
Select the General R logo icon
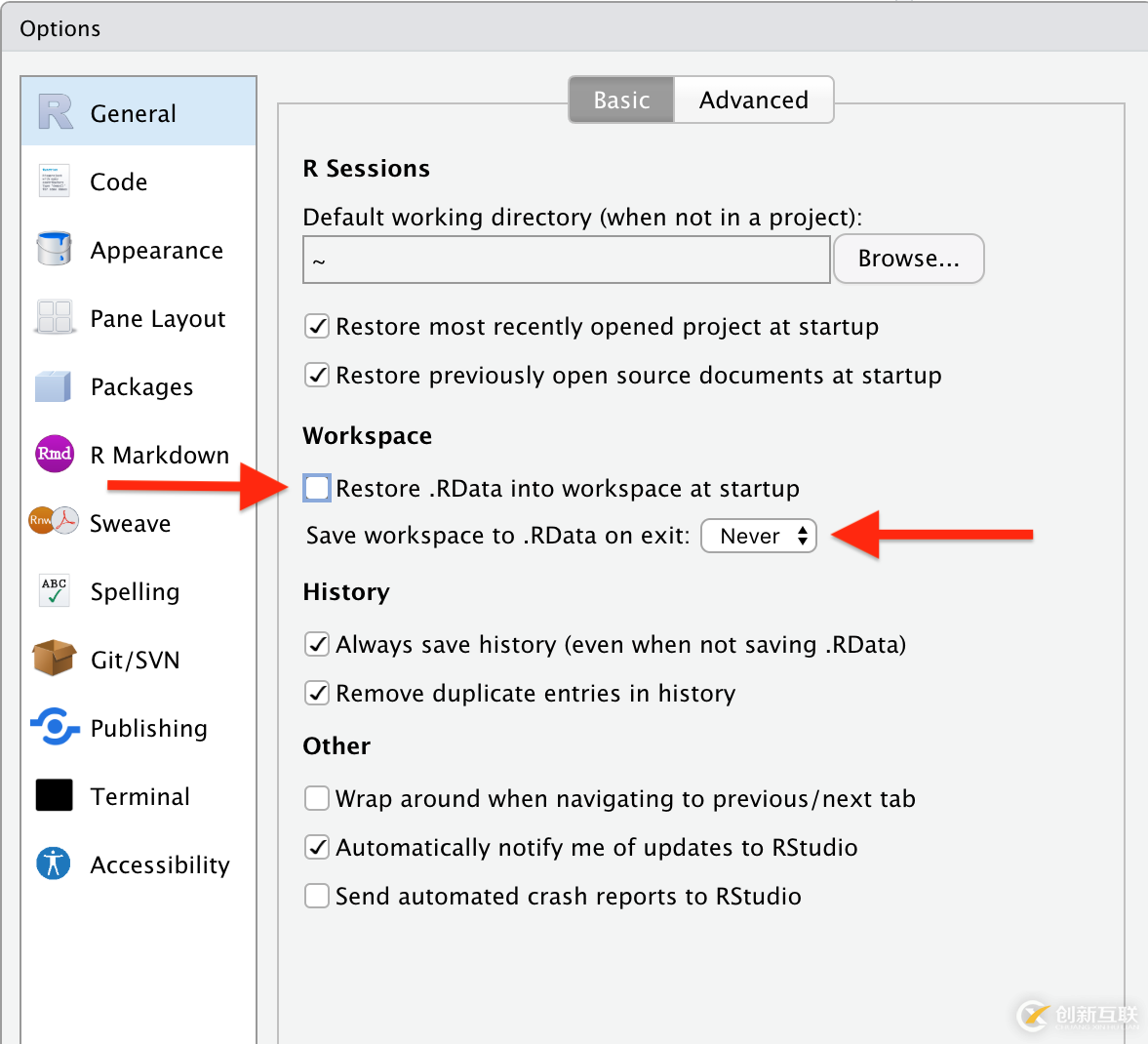point(56,112)
